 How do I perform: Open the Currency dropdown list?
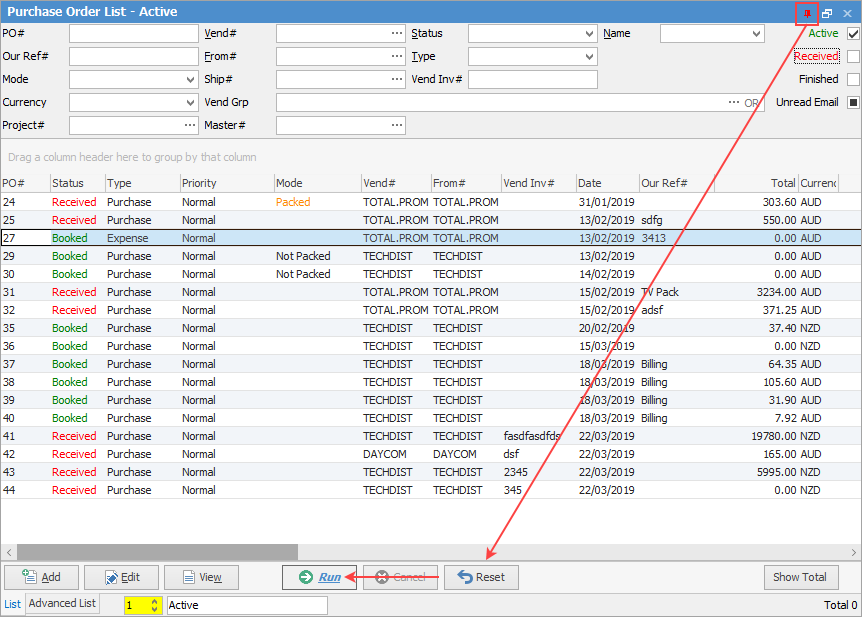click(x=190, y=102)
